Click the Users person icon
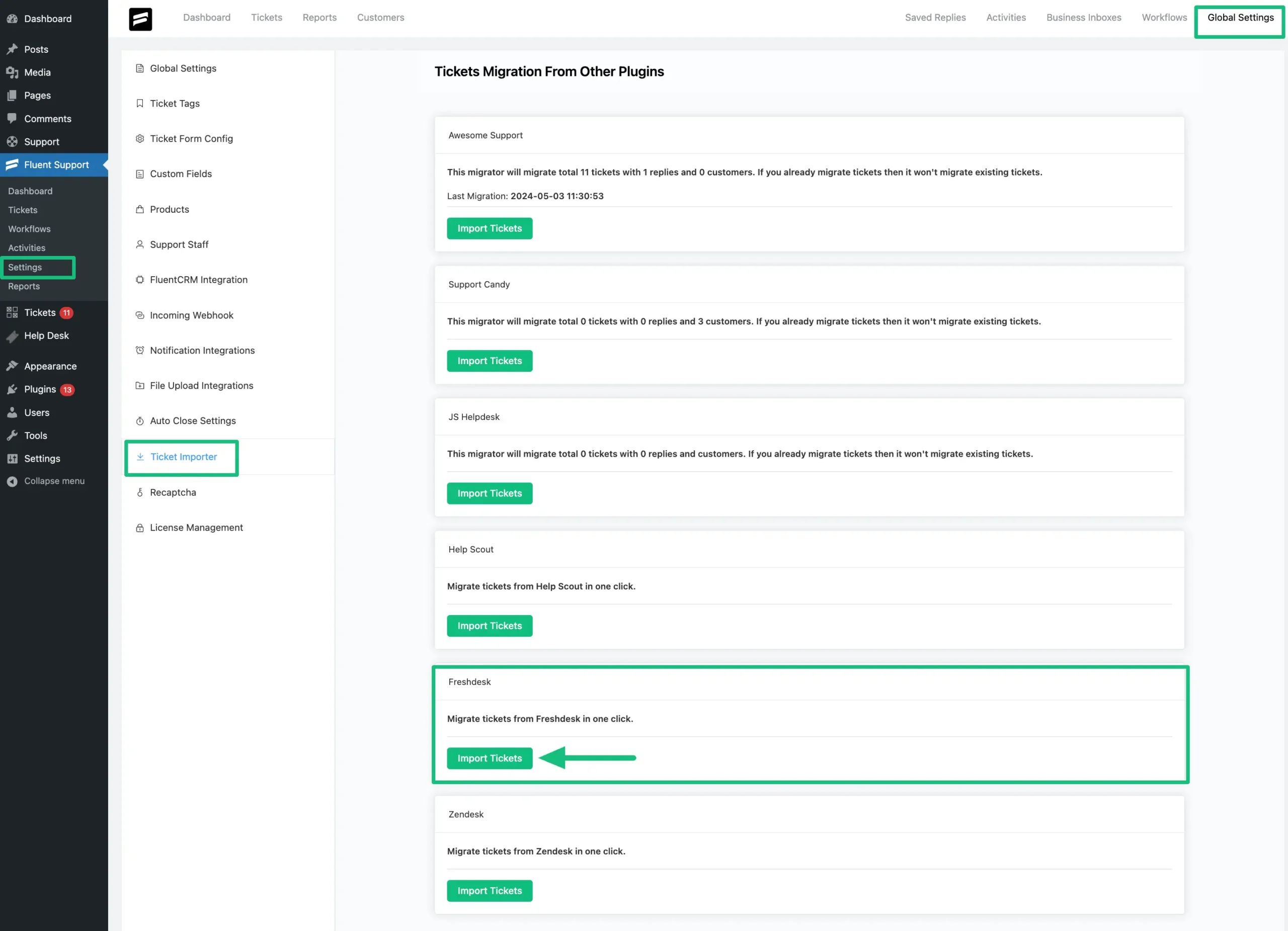The width and height of the screenshot is (1288, 931). [12, 413]
